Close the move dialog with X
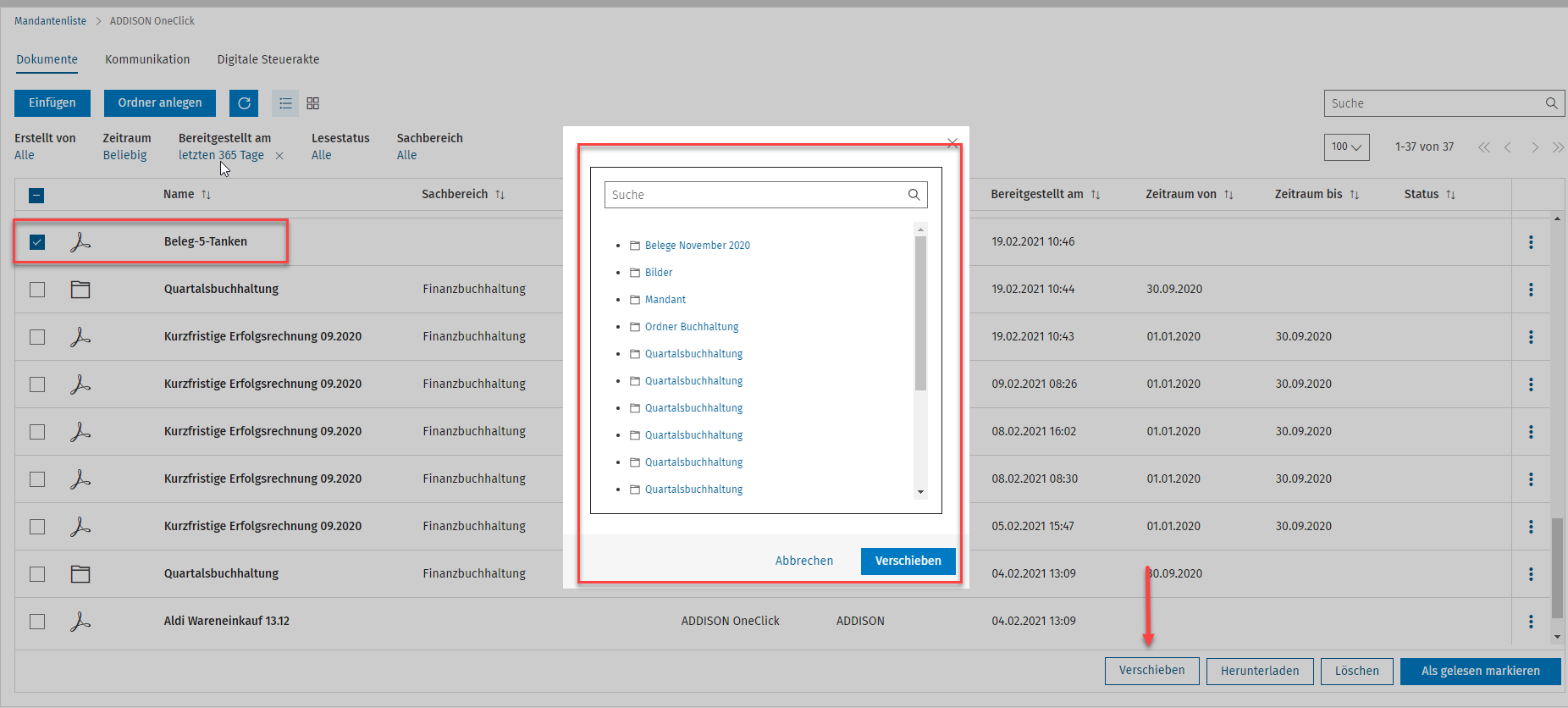Screen dimensions: 1568x708 coord(952,143)
